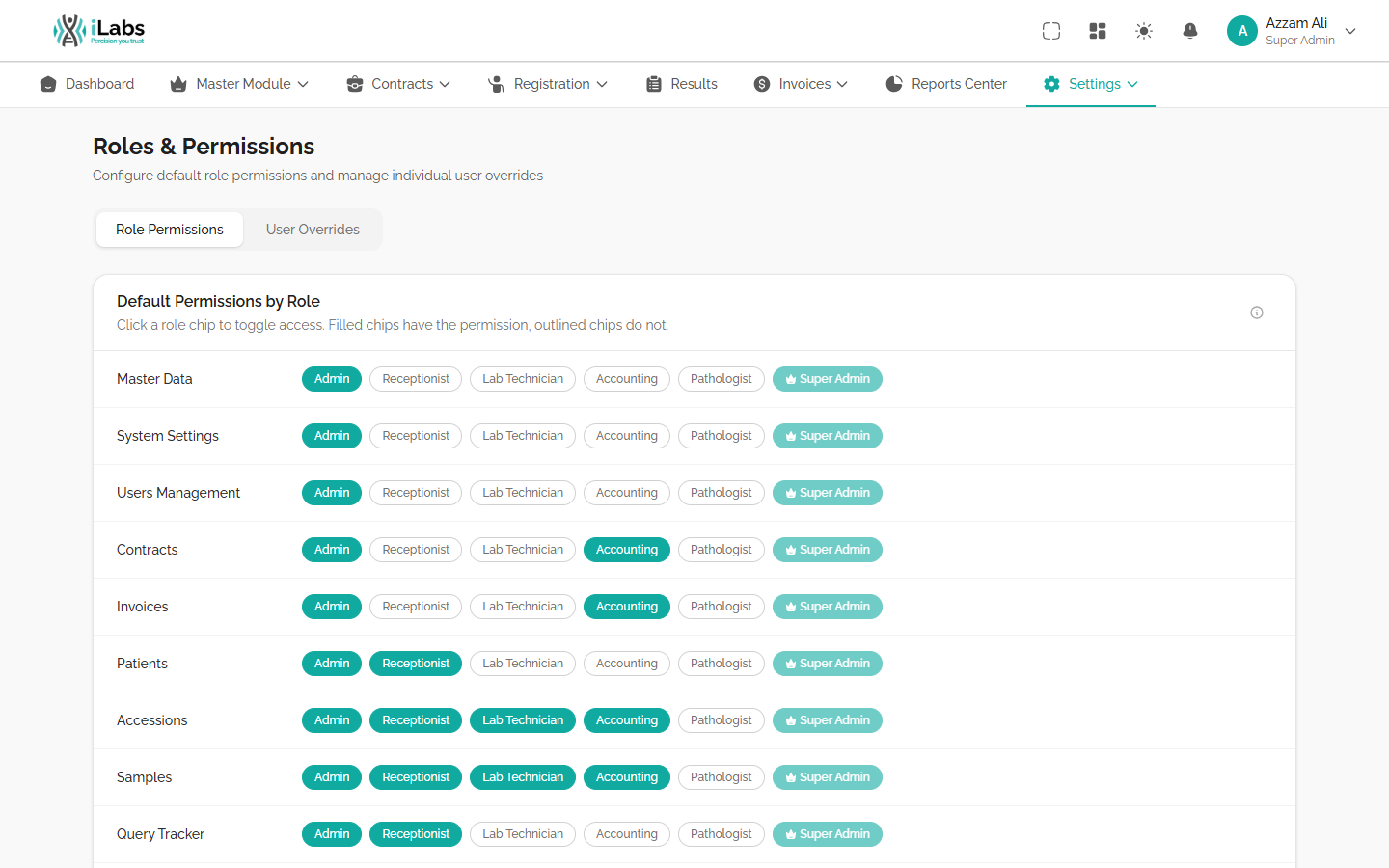1389x868 pixels.
Task: Toggle Admin chip for Master Data
Action: pyautogui.click(x=332, y=379)
